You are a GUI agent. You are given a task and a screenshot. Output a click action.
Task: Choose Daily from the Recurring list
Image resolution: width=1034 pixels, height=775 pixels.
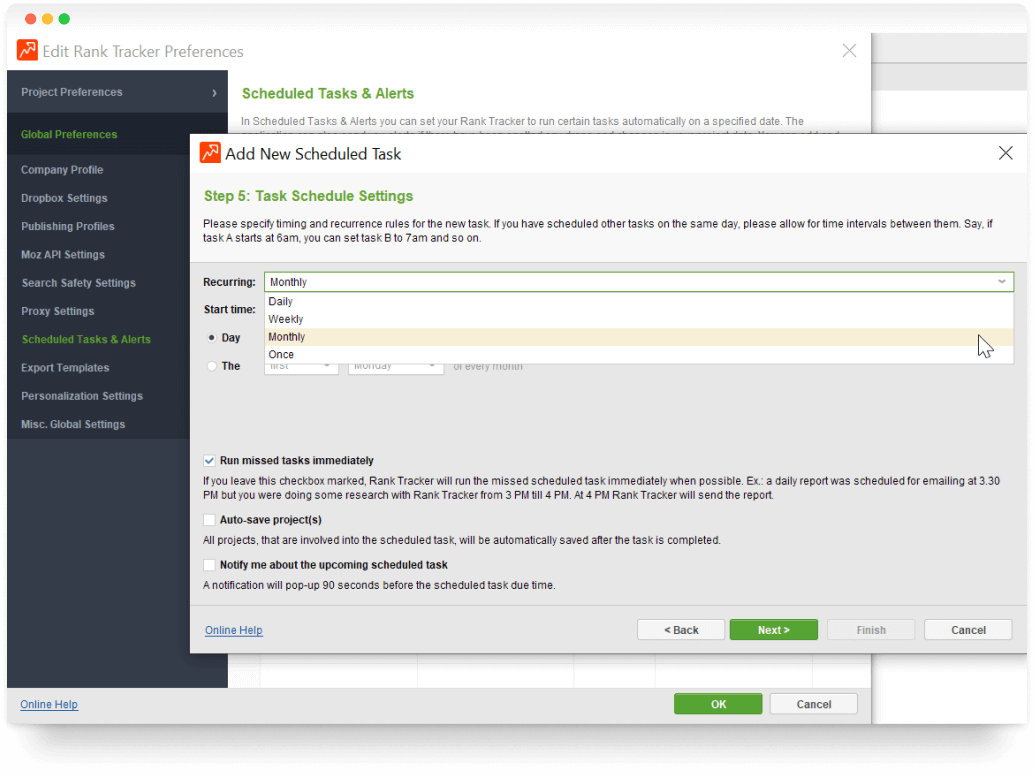[x=638, y=301]
